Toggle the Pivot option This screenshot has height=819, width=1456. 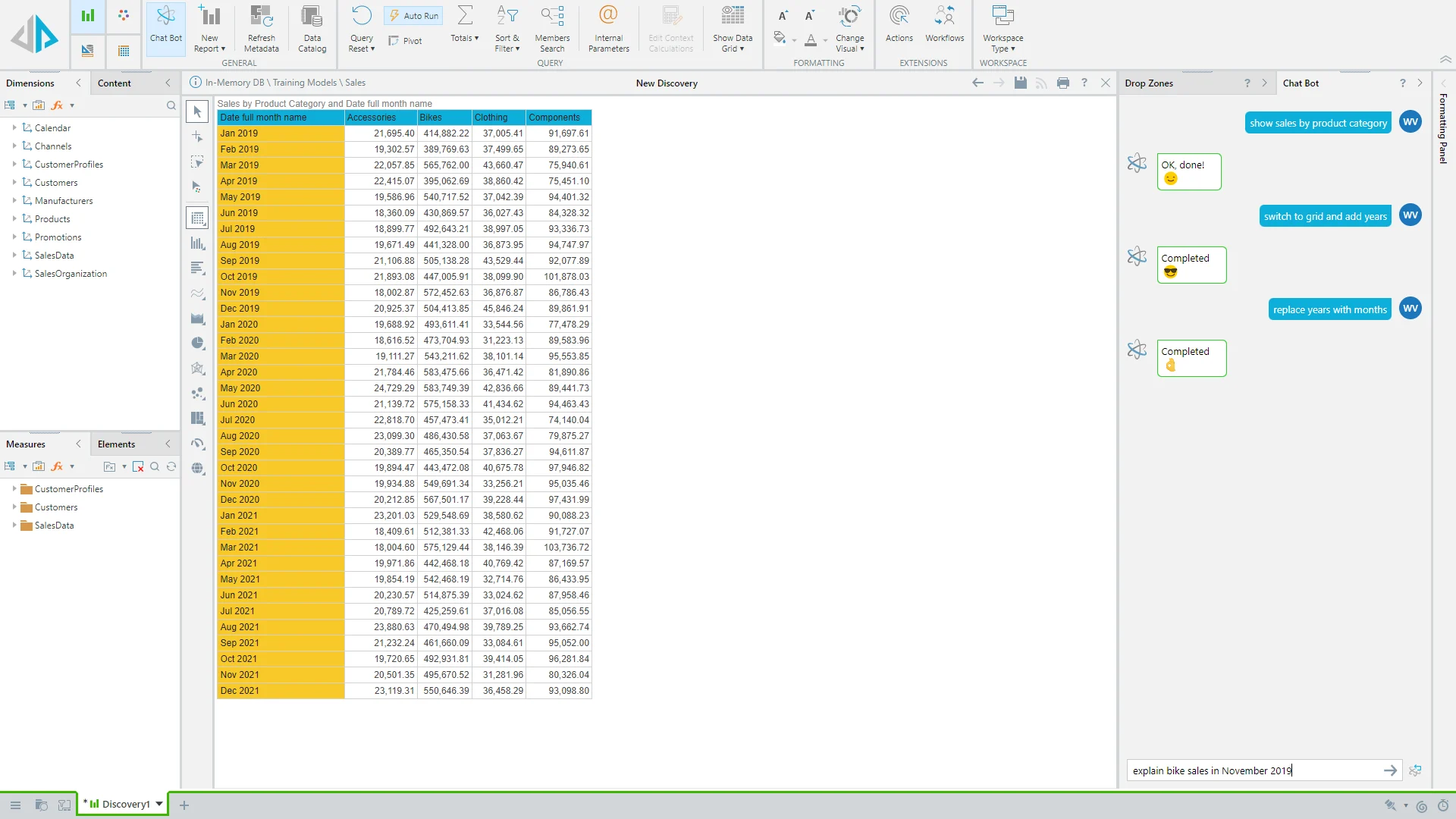click(406, 41)
